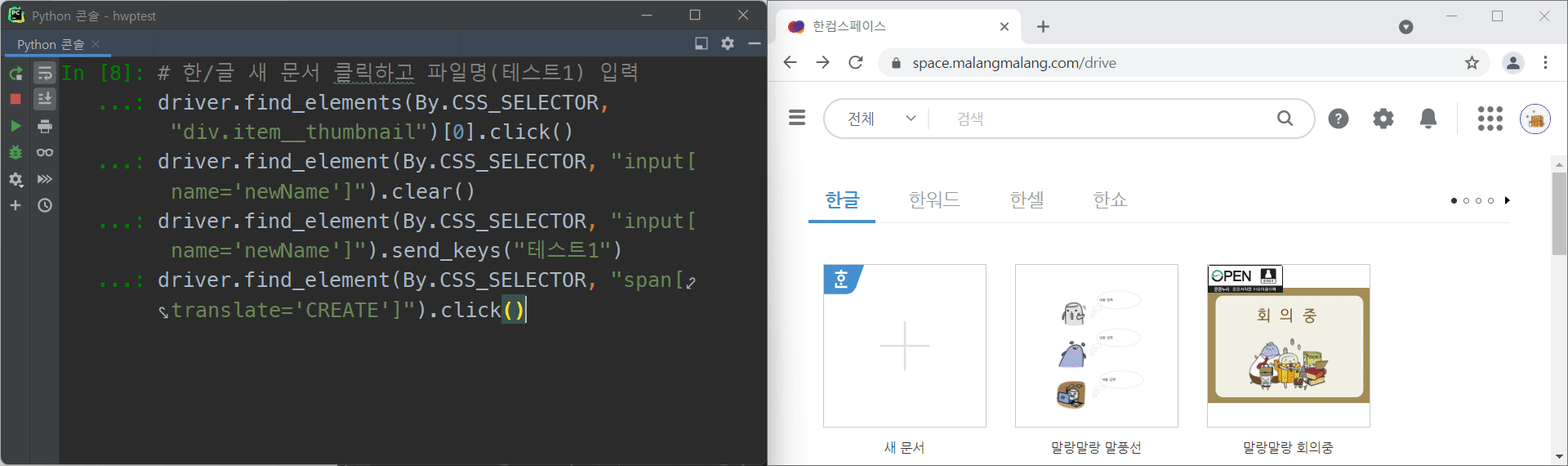
Task: Bookmark this page with the star
Action: pos(1472,63)
